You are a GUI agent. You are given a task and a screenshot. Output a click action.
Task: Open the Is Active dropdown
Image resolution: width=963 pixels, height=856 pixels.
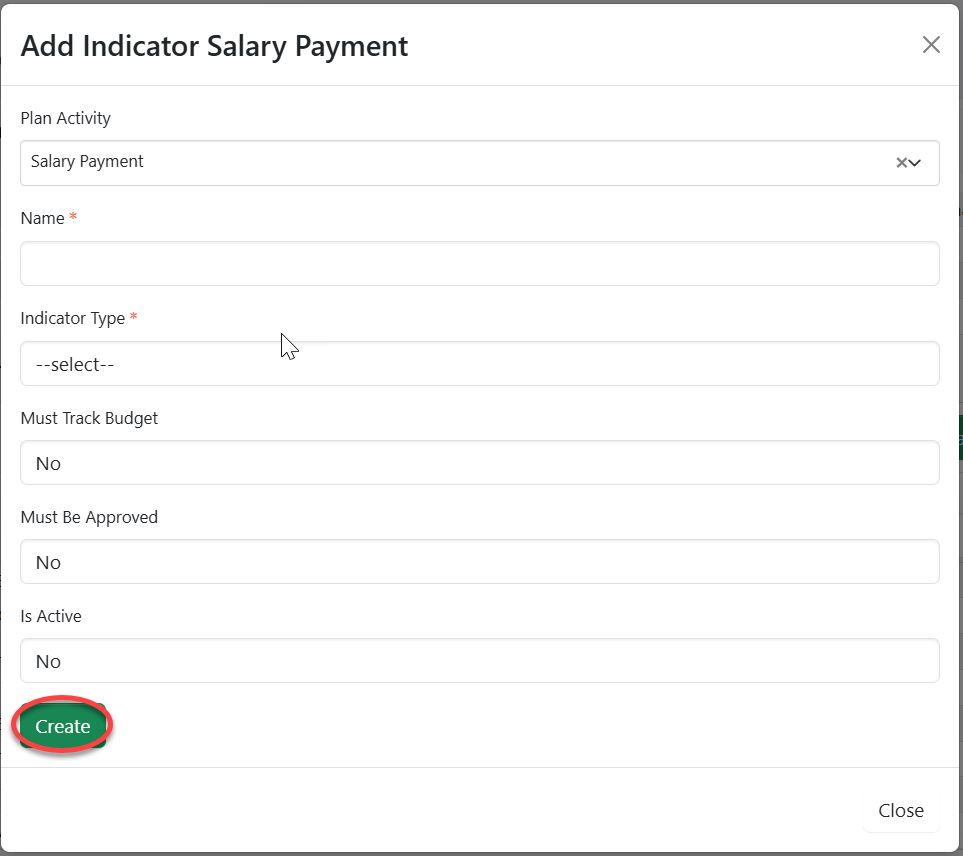click(x=480, y=661)
